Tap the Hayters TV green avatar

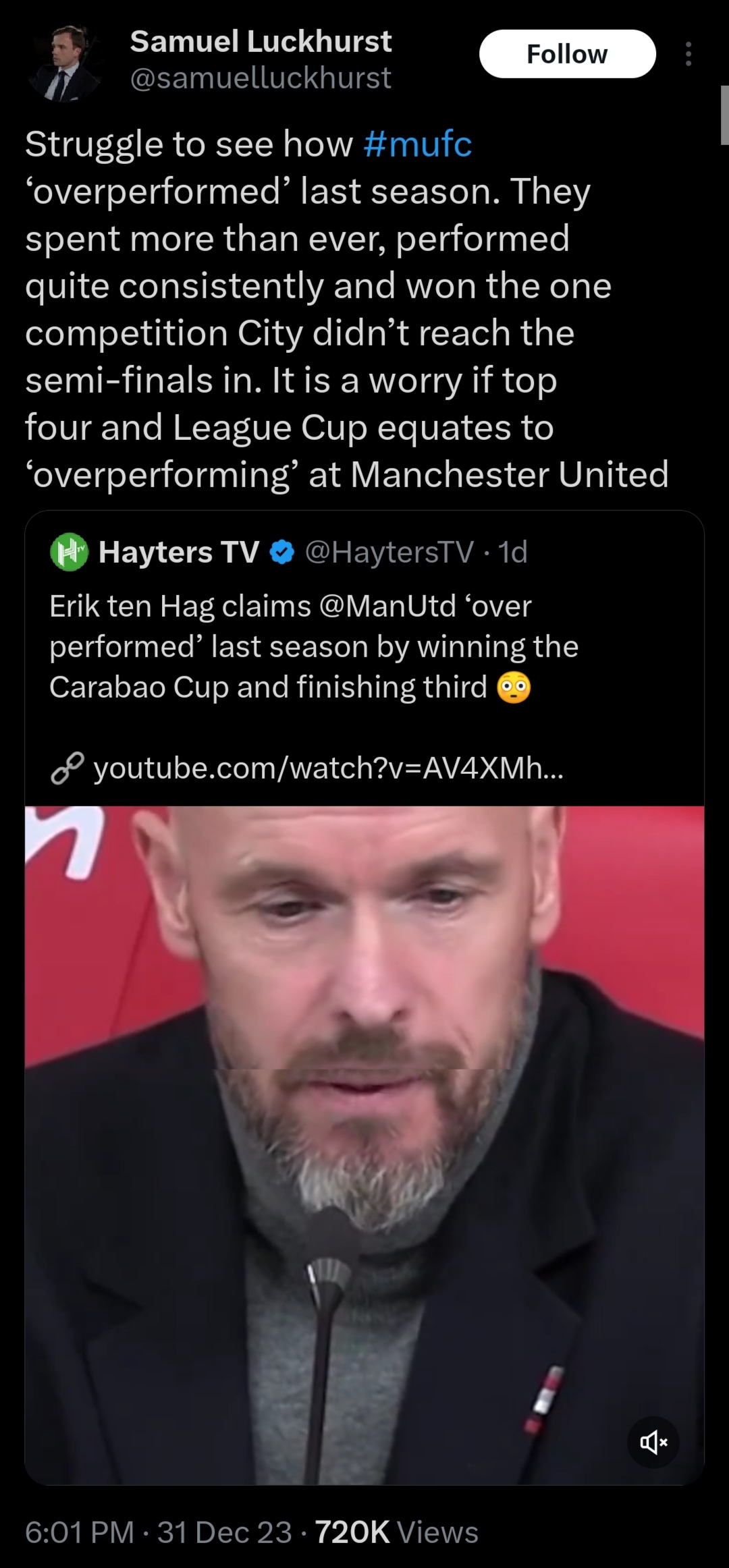pos(69,552)
